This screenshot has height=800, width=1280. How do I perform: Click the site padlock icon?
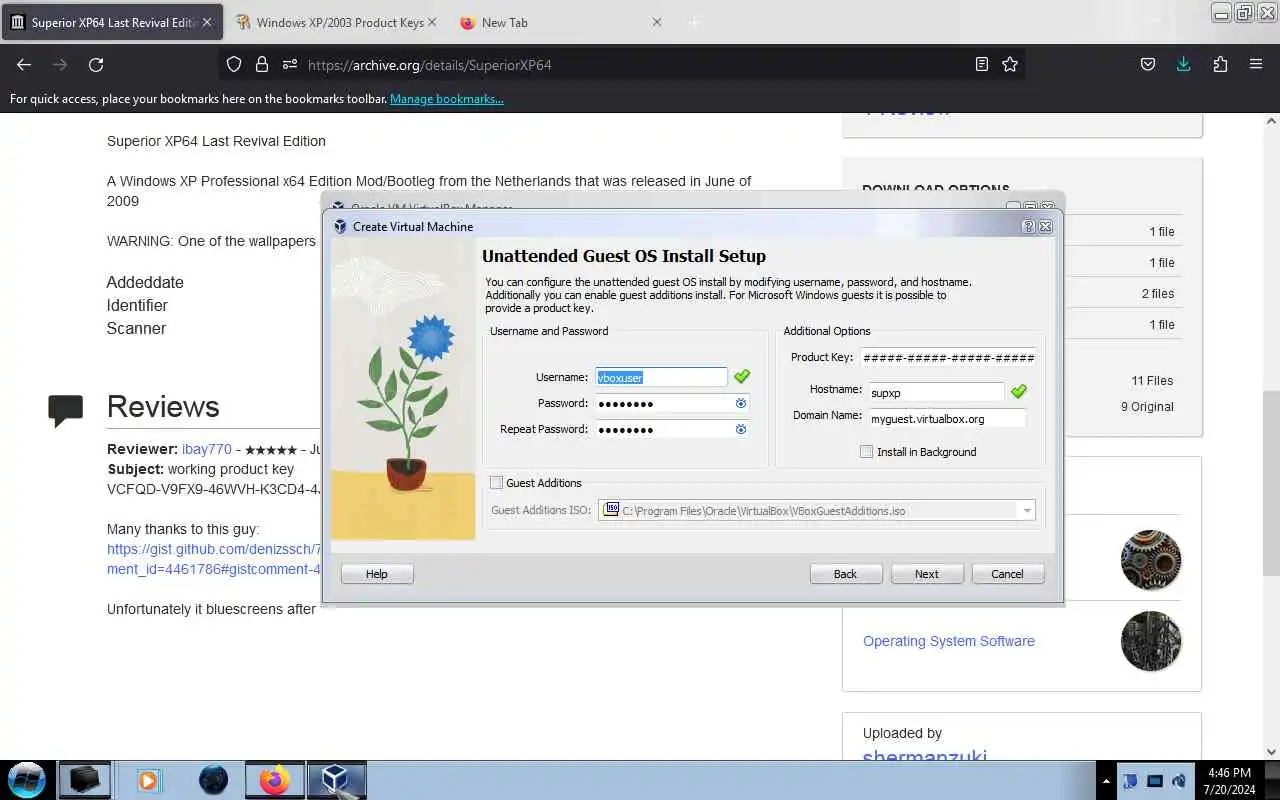pos(262,64)
